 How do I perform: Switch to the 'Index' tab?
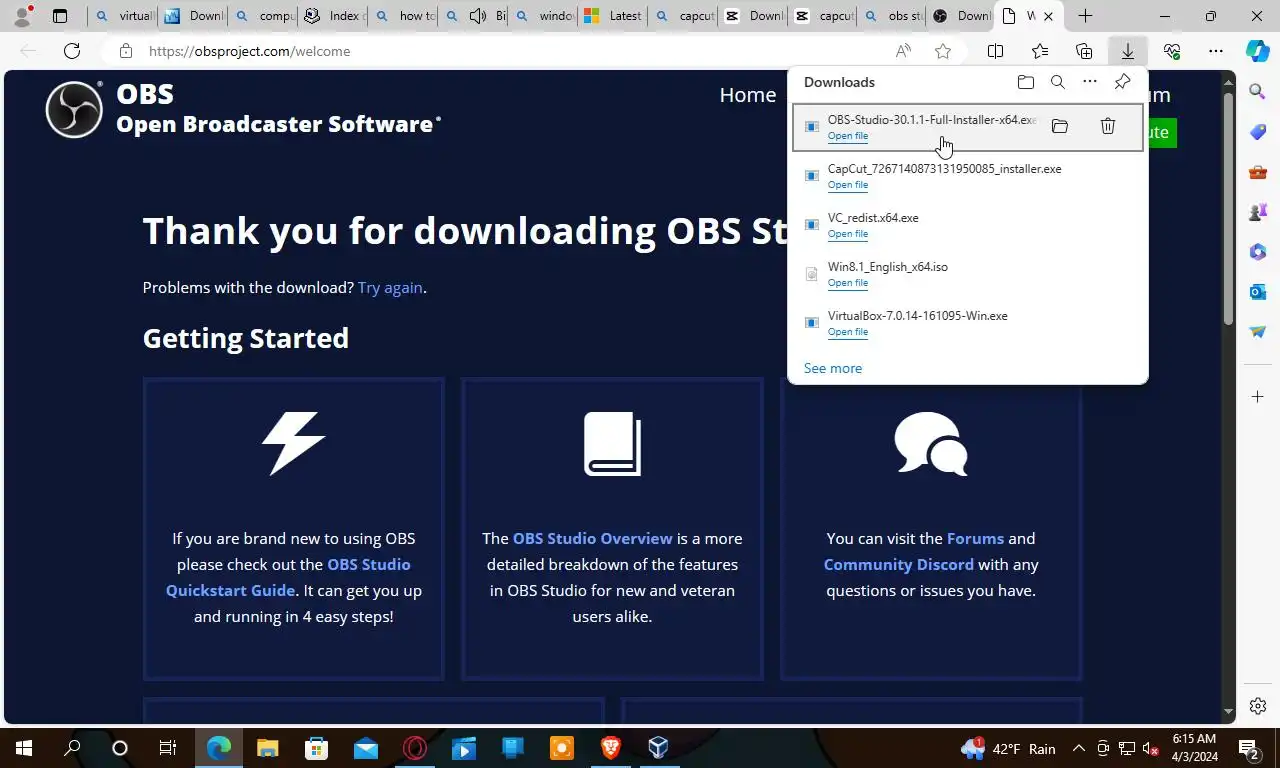[333, 16]
